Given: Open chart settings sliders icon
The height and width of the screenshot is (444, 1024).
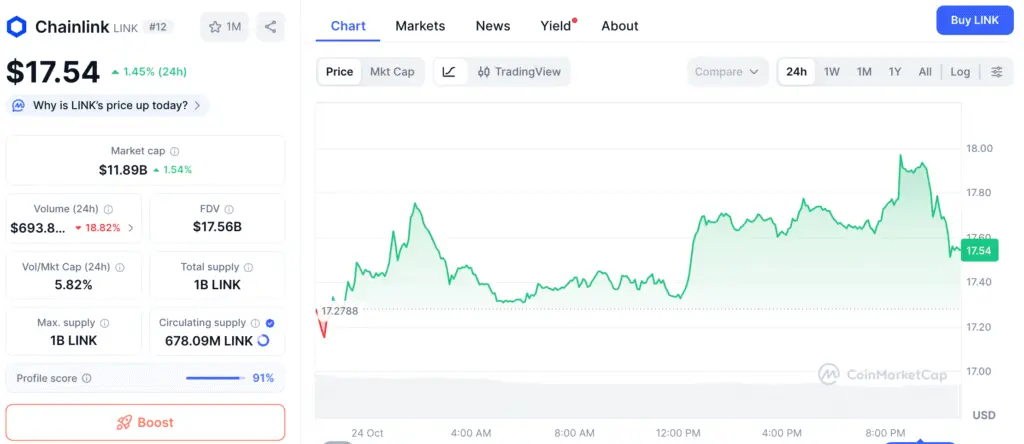Looking at the screenshot, I should point(996,72).
